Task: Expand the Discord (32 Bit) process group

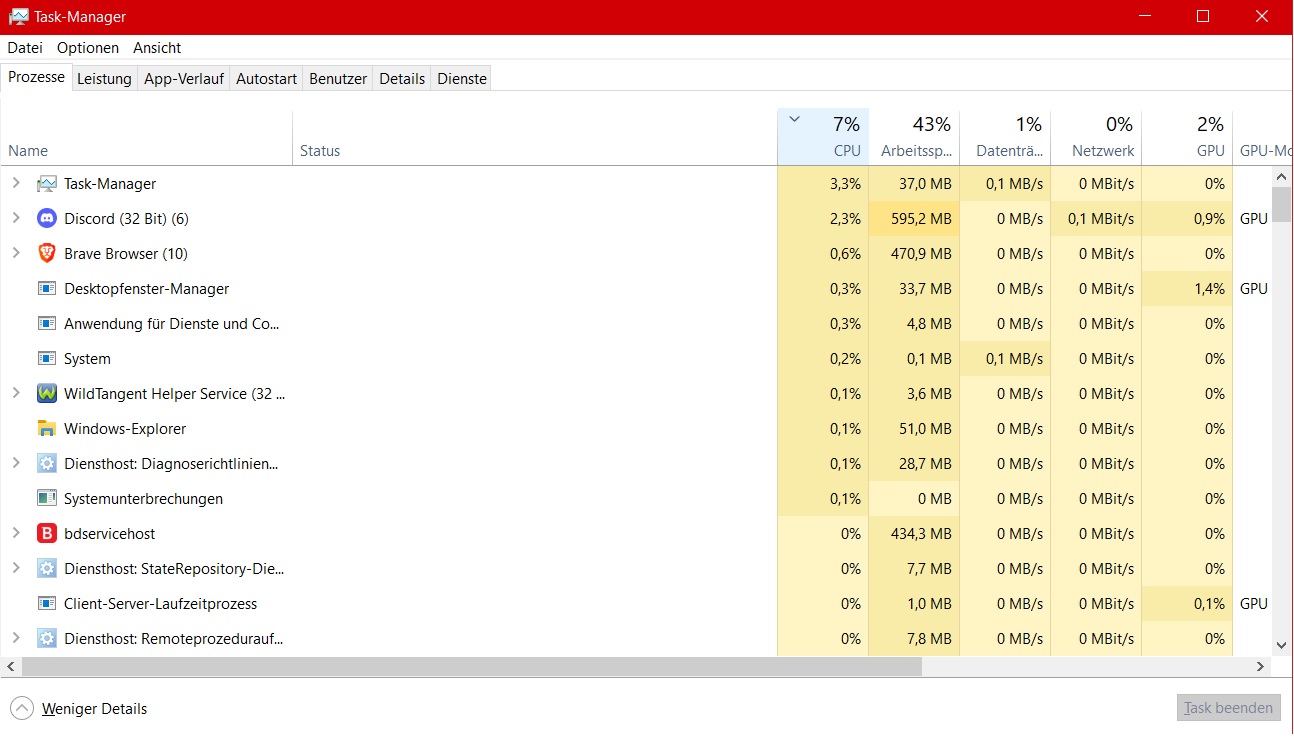Action: [x=16, y=219]
